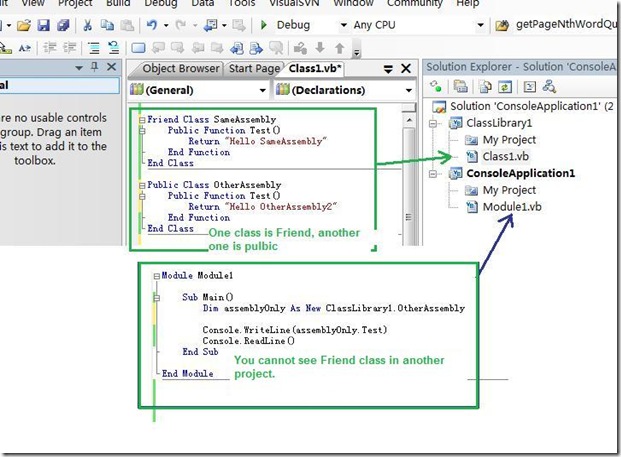Comment out the selected lines icon
The image size is (621, 457).
pos(94,48)
